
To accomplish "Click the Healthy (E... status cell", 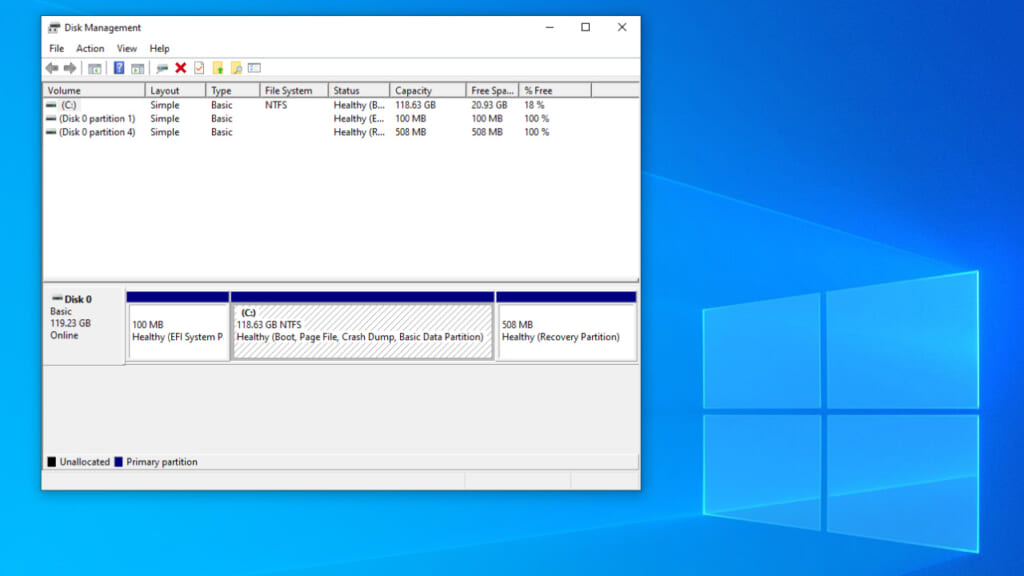I will [x=359, y=119].
